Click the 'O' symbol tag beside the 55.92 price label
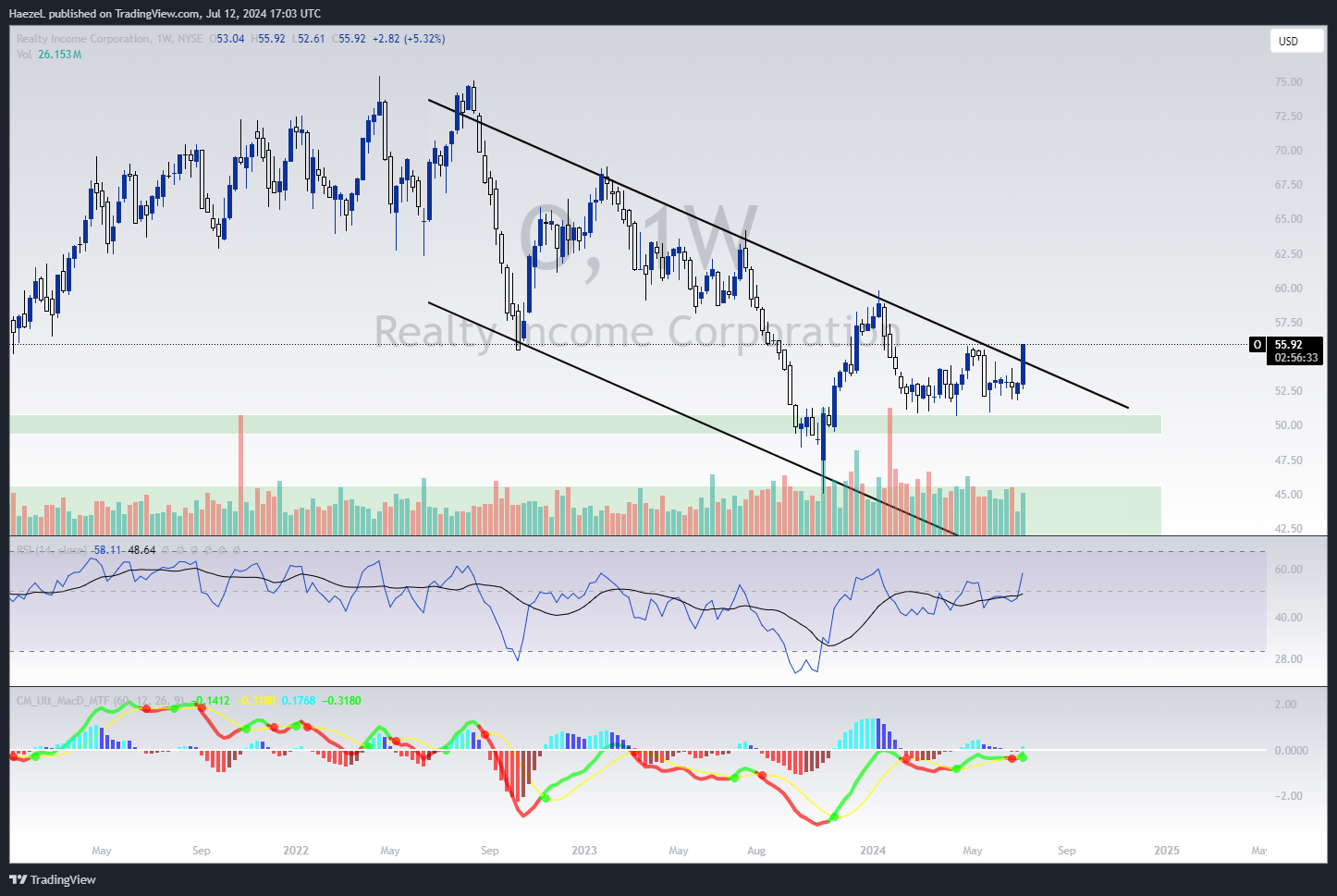 coord(1257,345)
